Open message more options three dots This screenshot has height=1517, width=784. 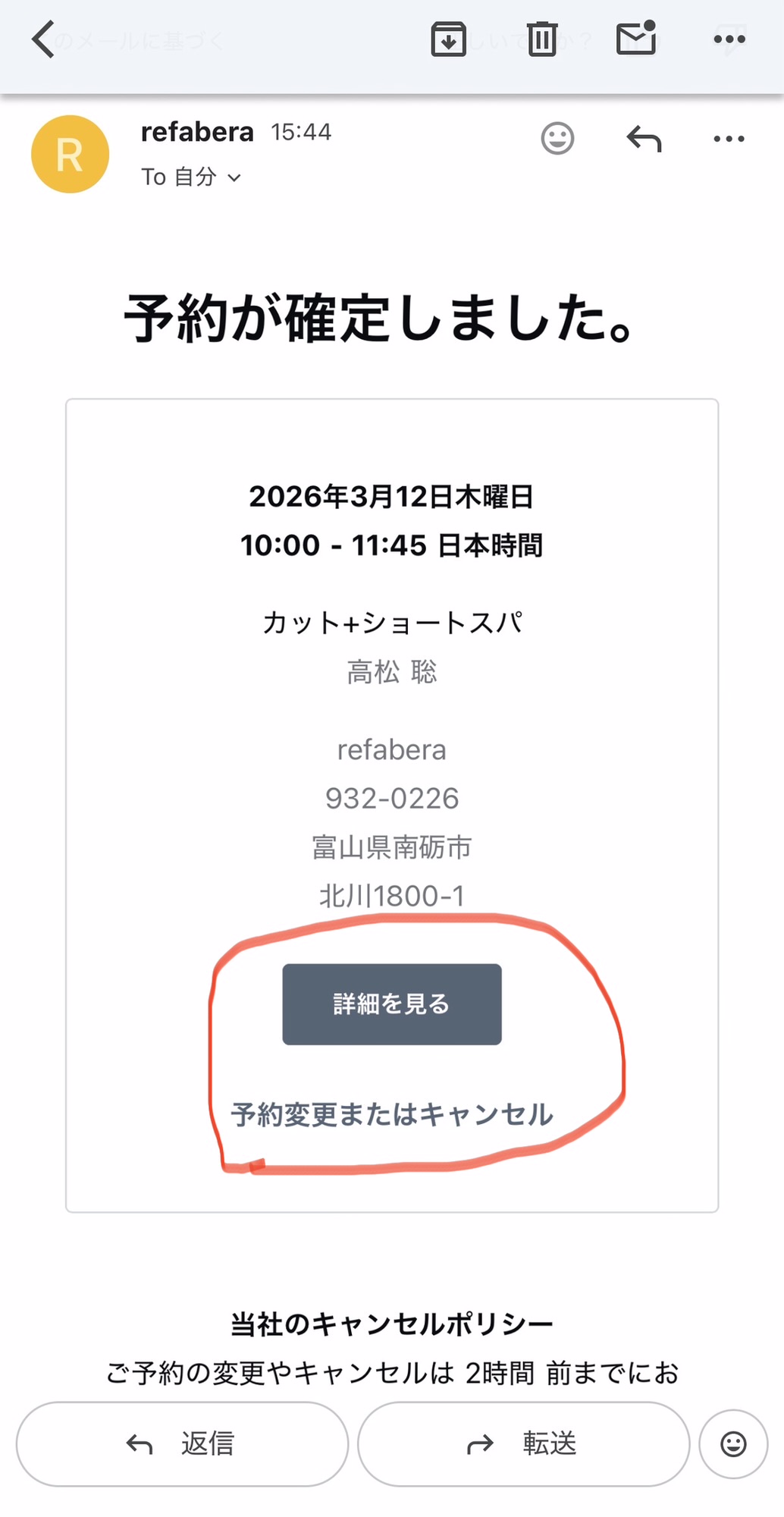(729, 139)
